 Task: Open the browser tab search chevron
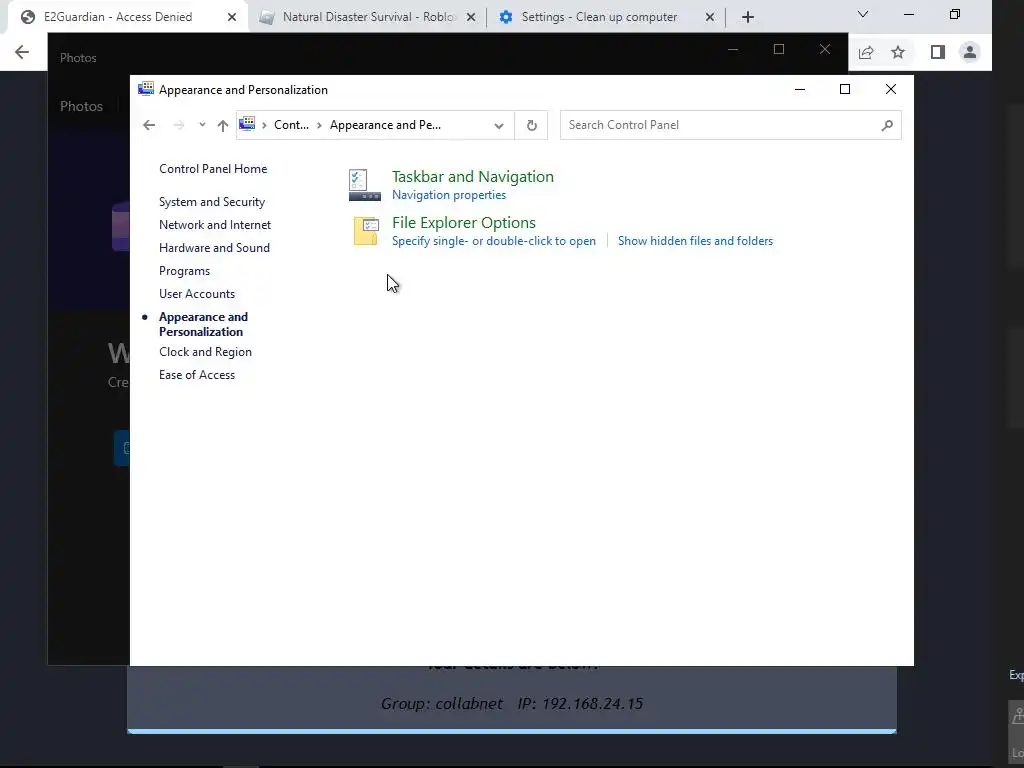pos(863,14)
